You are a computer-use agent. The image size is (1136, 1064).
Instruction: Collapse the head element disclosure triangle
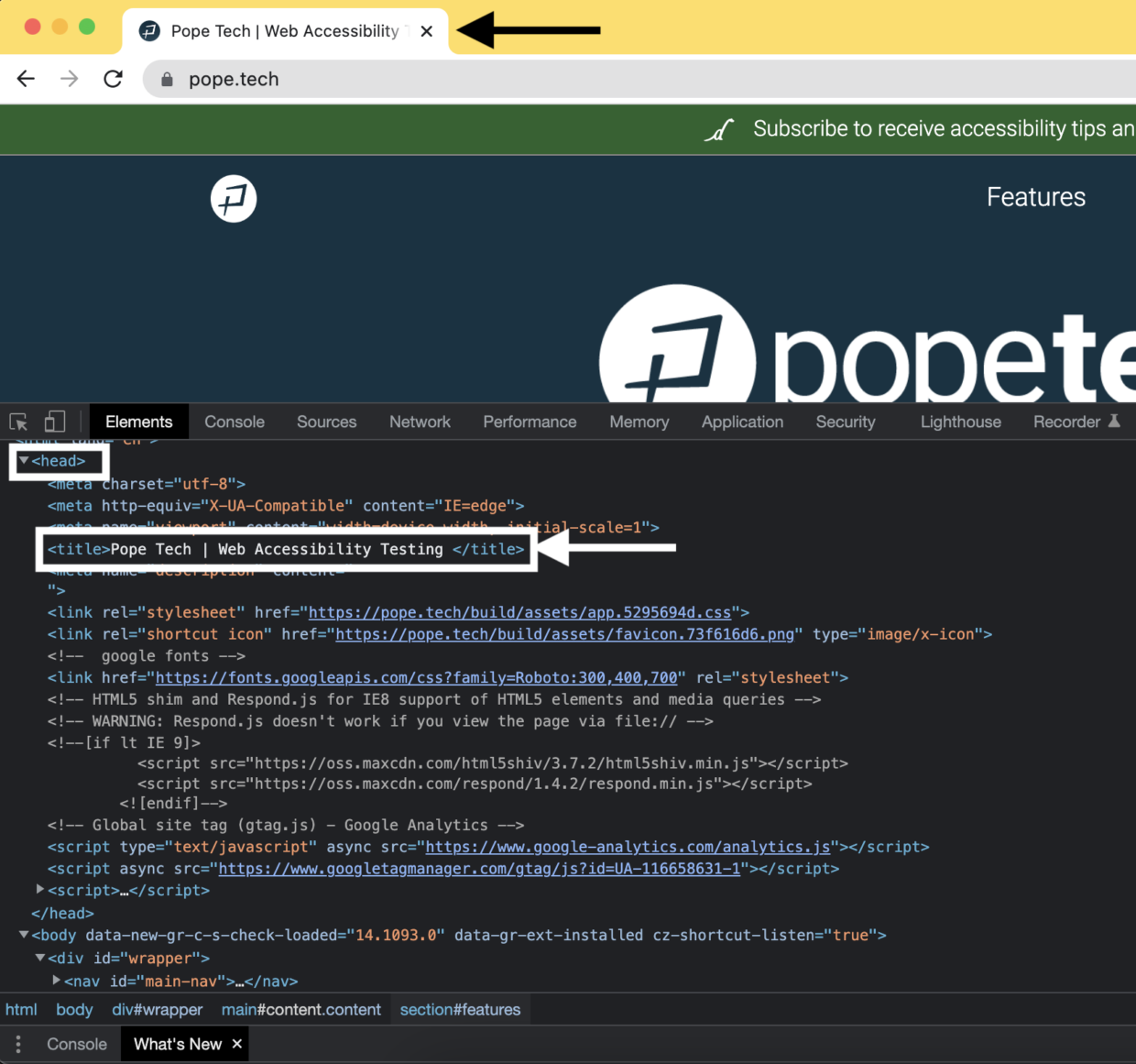click(25, 461)
